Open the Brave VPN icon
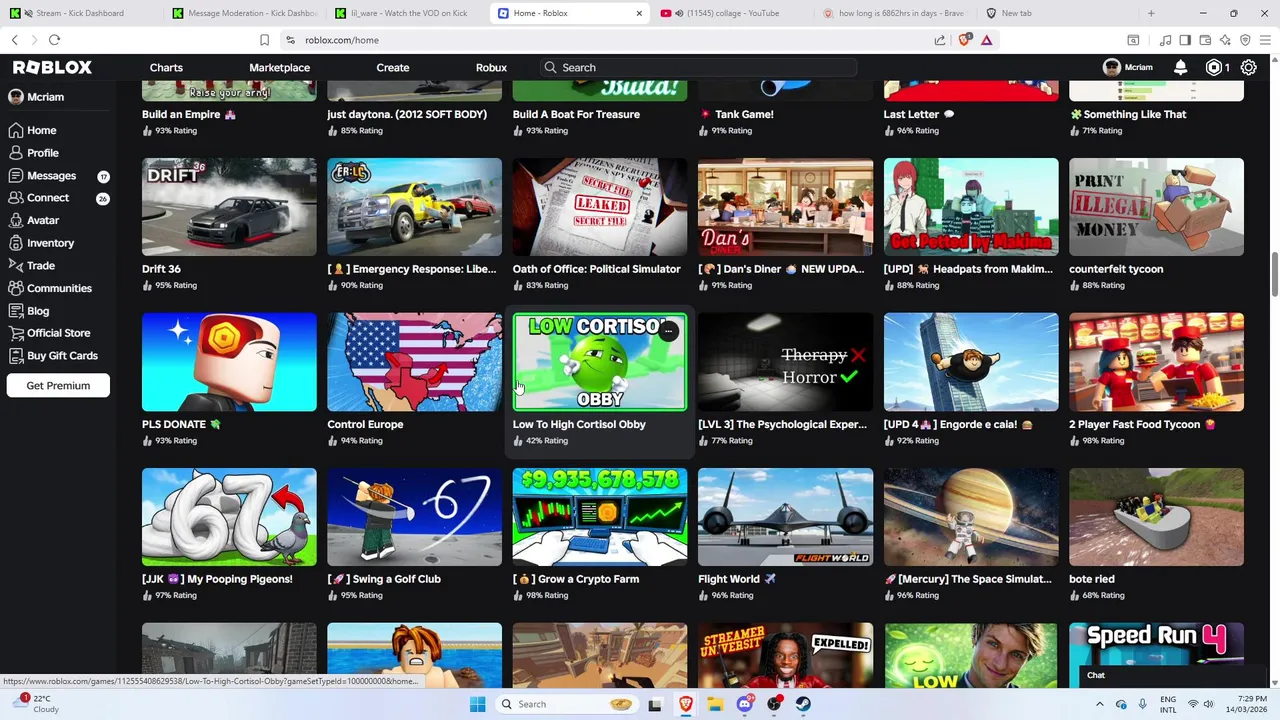The image size is (1280, 720). pyautogui.click(x=1245, y=40)
